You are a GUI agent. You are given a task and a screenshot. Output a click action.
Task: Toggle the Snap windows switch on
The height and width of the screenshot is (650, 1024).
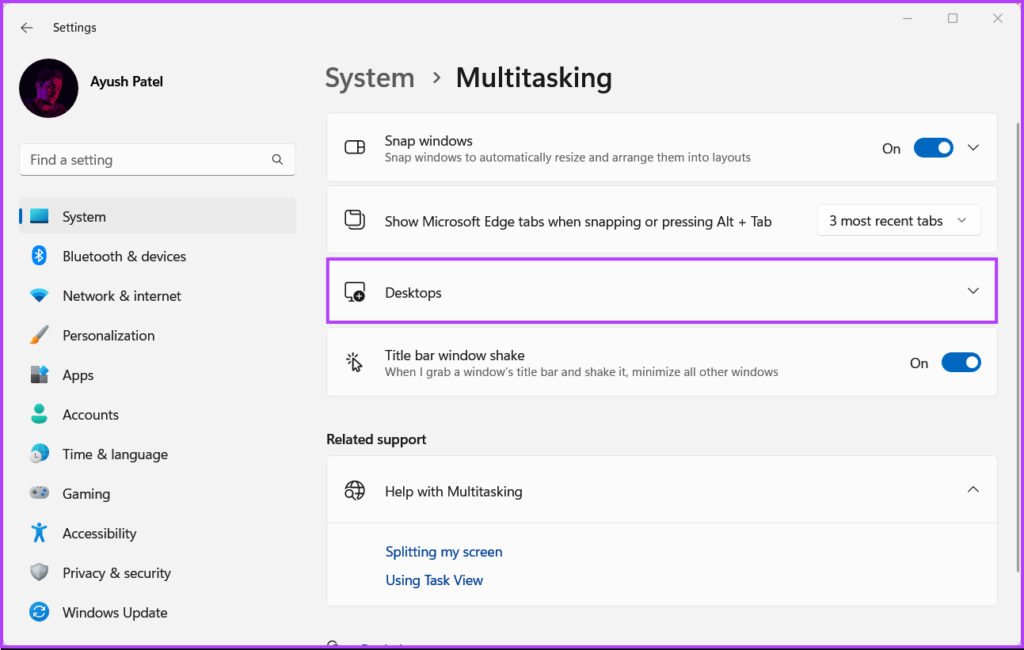click(933, 147)
